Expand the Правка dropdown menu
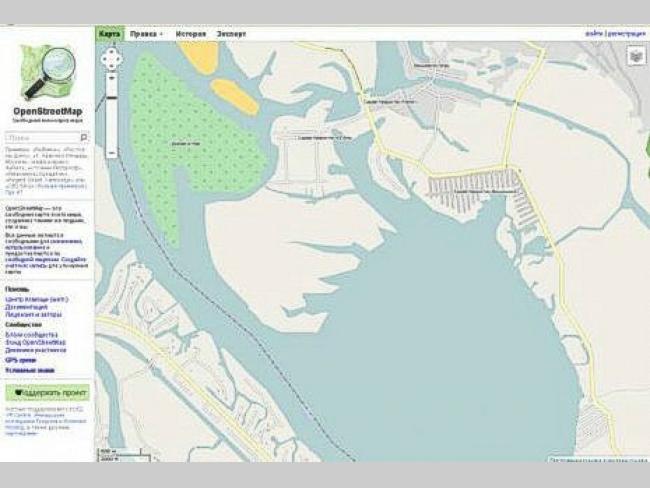Viewport: 650px width, 488px height. click(146, 34)
